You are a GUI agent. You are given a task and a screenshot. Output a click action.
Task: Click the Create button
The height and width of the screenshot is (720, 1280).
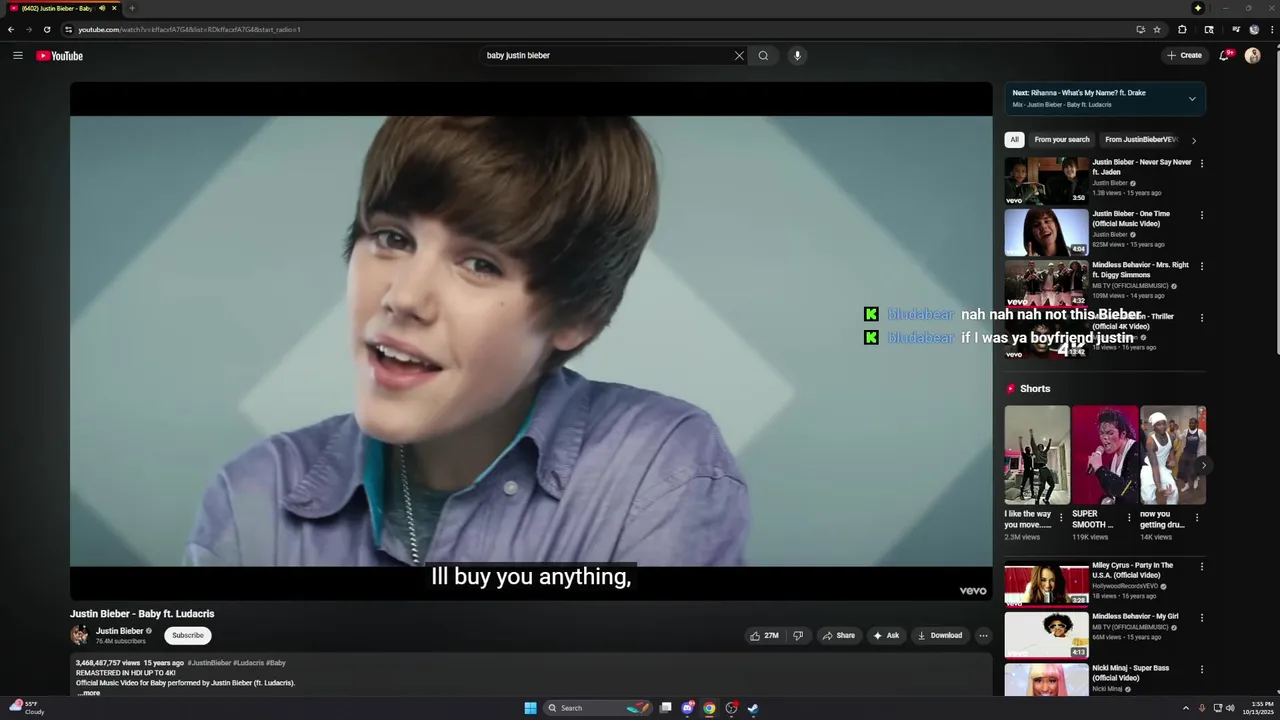[1184, 56]
